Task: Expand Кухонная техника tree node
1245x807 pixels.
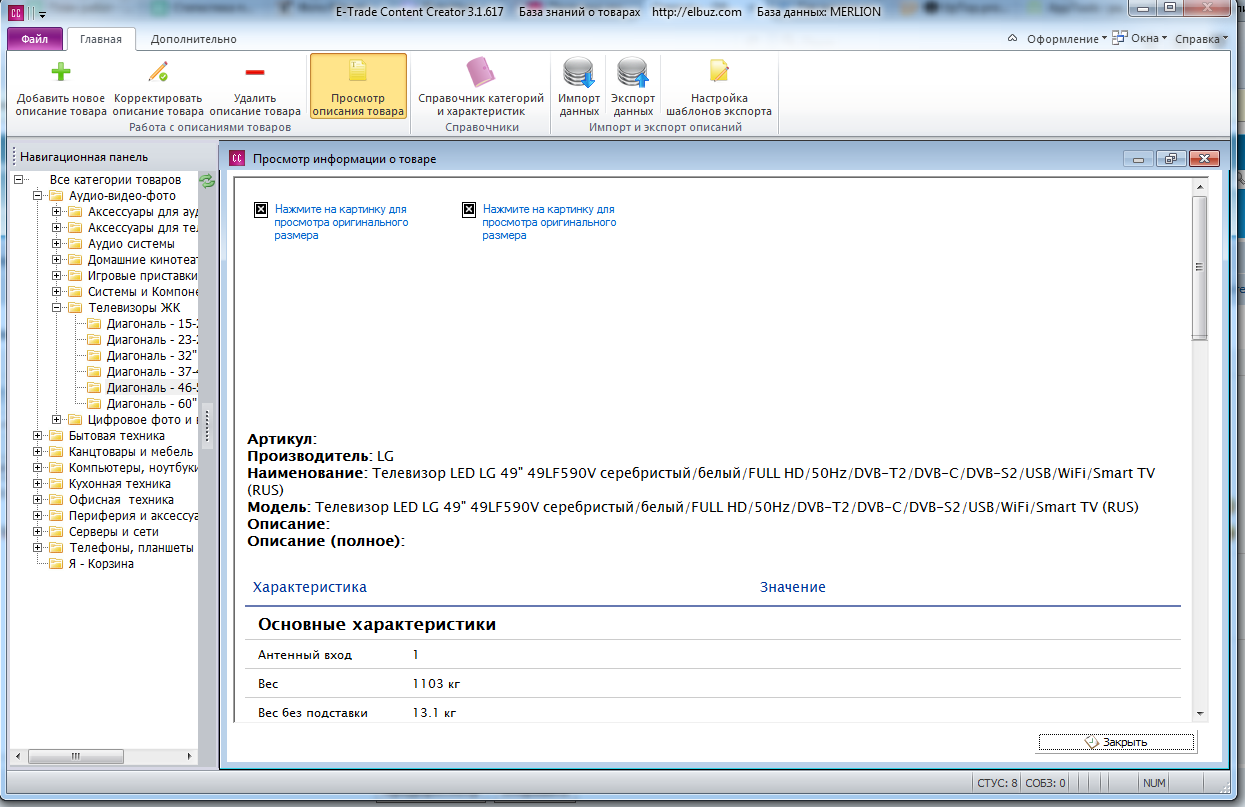Action: (x=38, y=484)
